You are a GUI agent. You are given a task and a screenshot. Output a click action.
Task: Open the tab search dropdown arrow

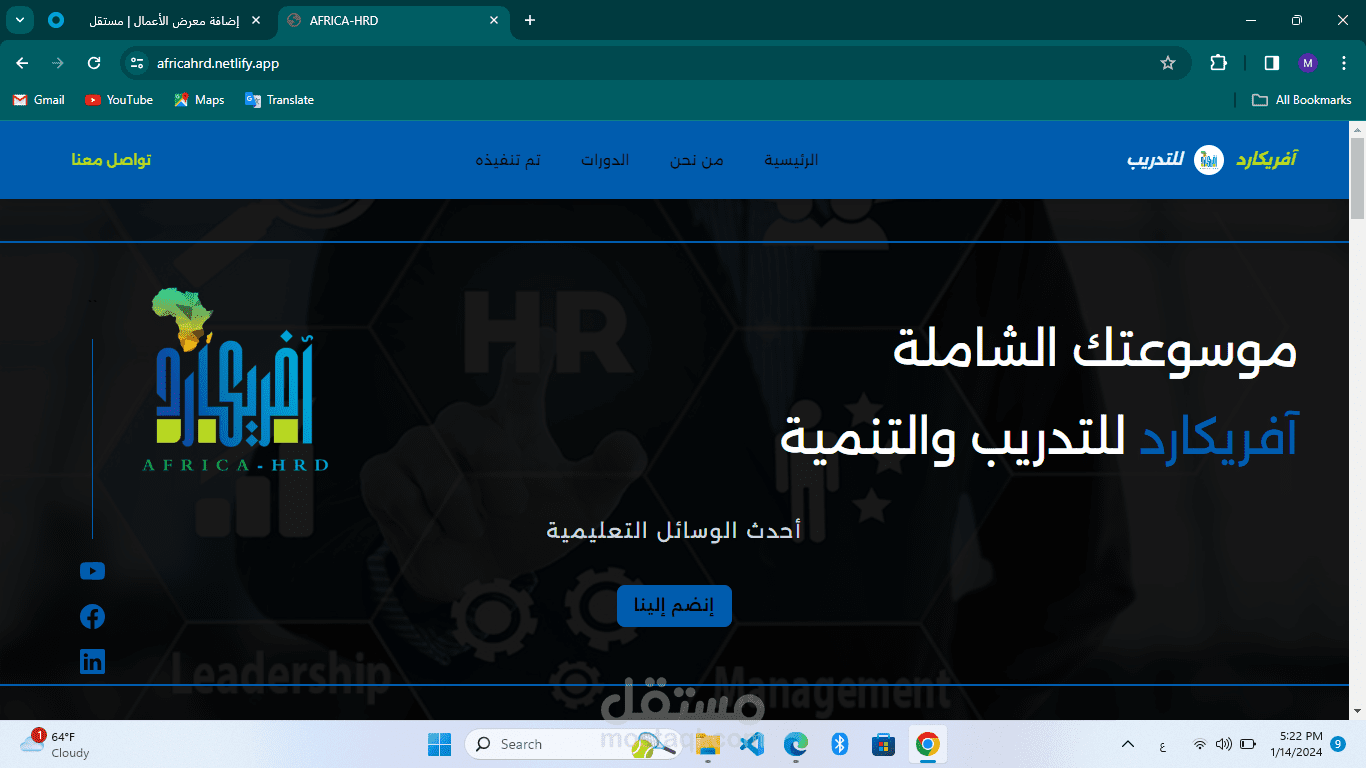click(20, 20)
